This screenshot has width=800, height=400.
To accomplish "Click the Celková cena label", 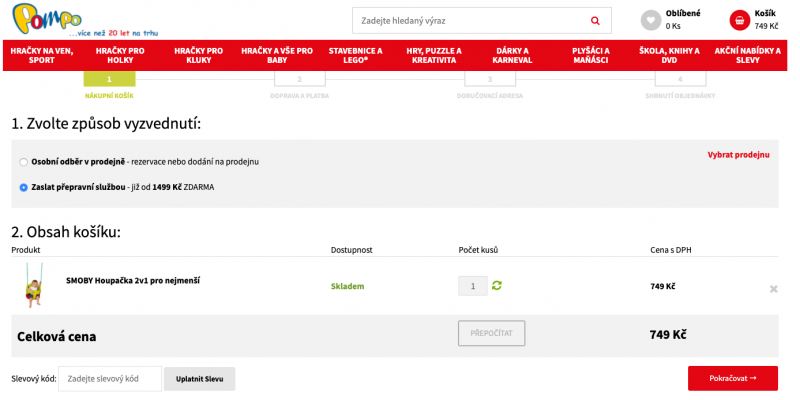I will coord(57,337).
